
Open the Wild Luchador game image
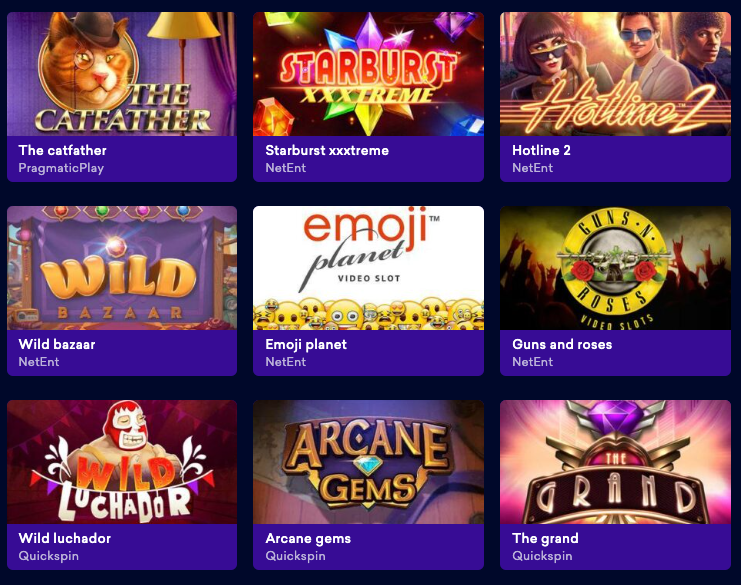(122, 462)
